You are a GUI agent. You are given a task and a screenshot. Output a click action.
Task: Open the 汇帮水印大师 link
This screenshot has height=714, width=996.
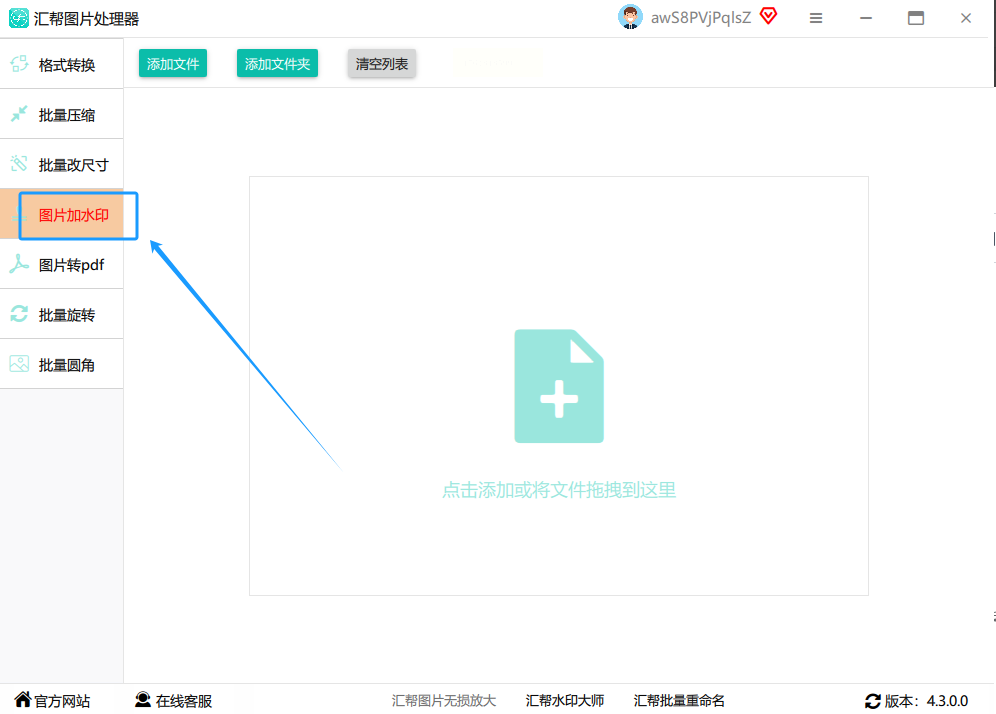(x=565, y=701)
